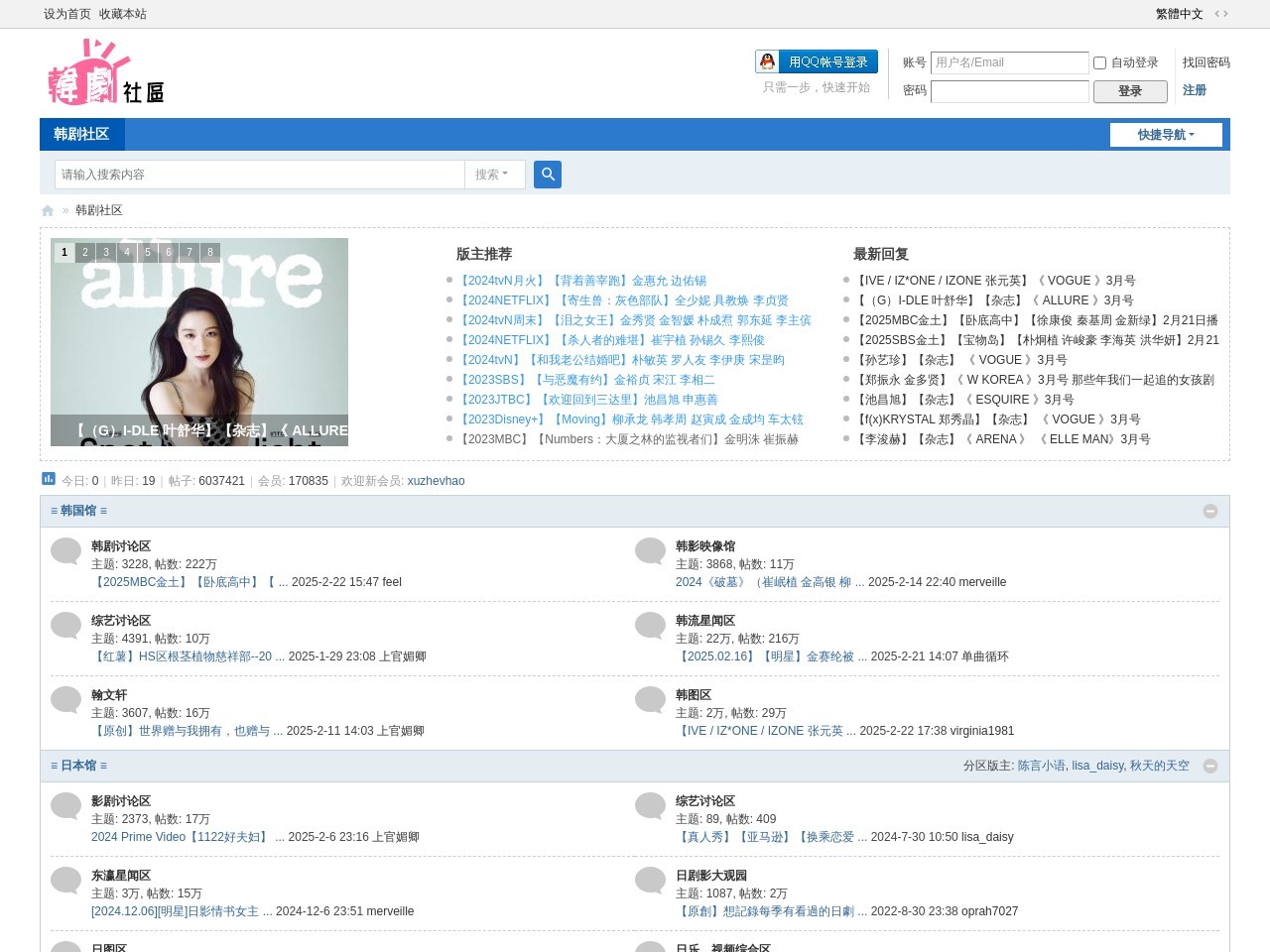1270x952 pixels.
Task: Click the QQ account login button
Action: 817,61
